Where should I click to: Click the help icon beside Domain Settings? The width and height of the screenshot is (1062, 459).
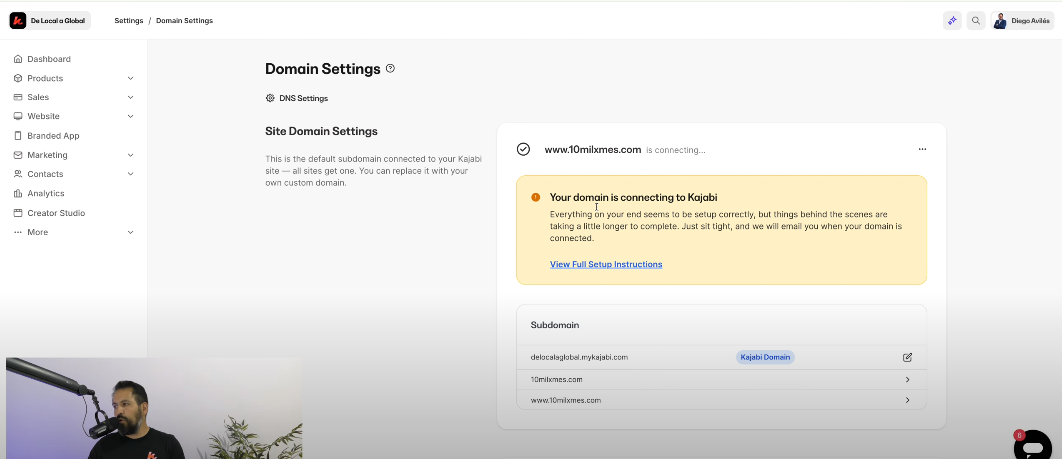(x=391, y=69)
